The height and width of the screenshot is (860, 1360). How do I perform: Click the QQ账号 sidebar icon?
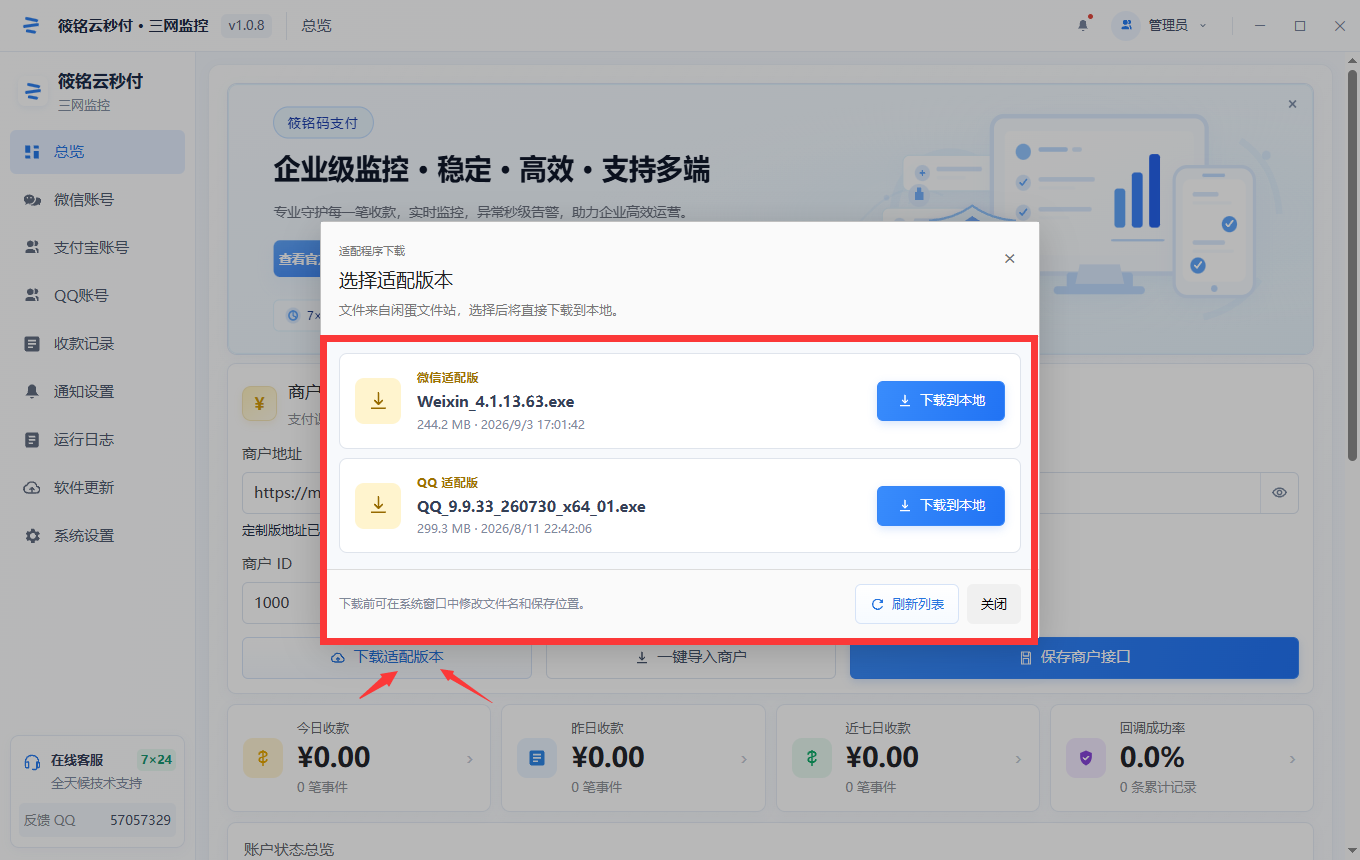pyautogui.click(x=32, y=296)
